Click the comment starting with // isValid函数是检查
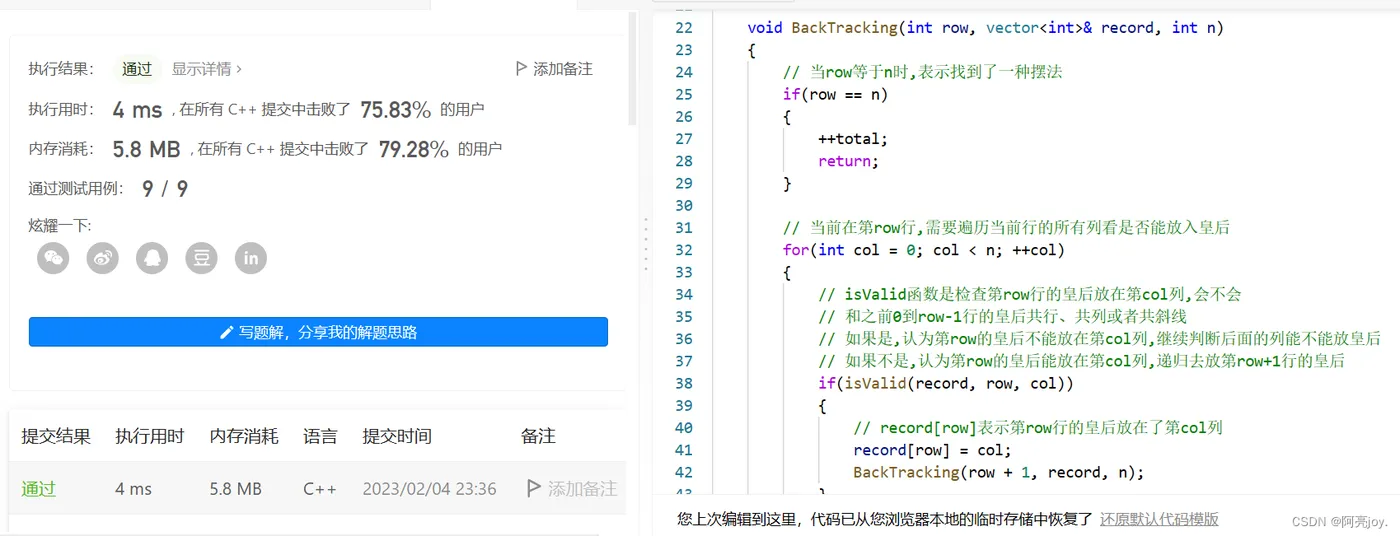Screen dimensions: 1400x536 click(x=1029, y=294)
